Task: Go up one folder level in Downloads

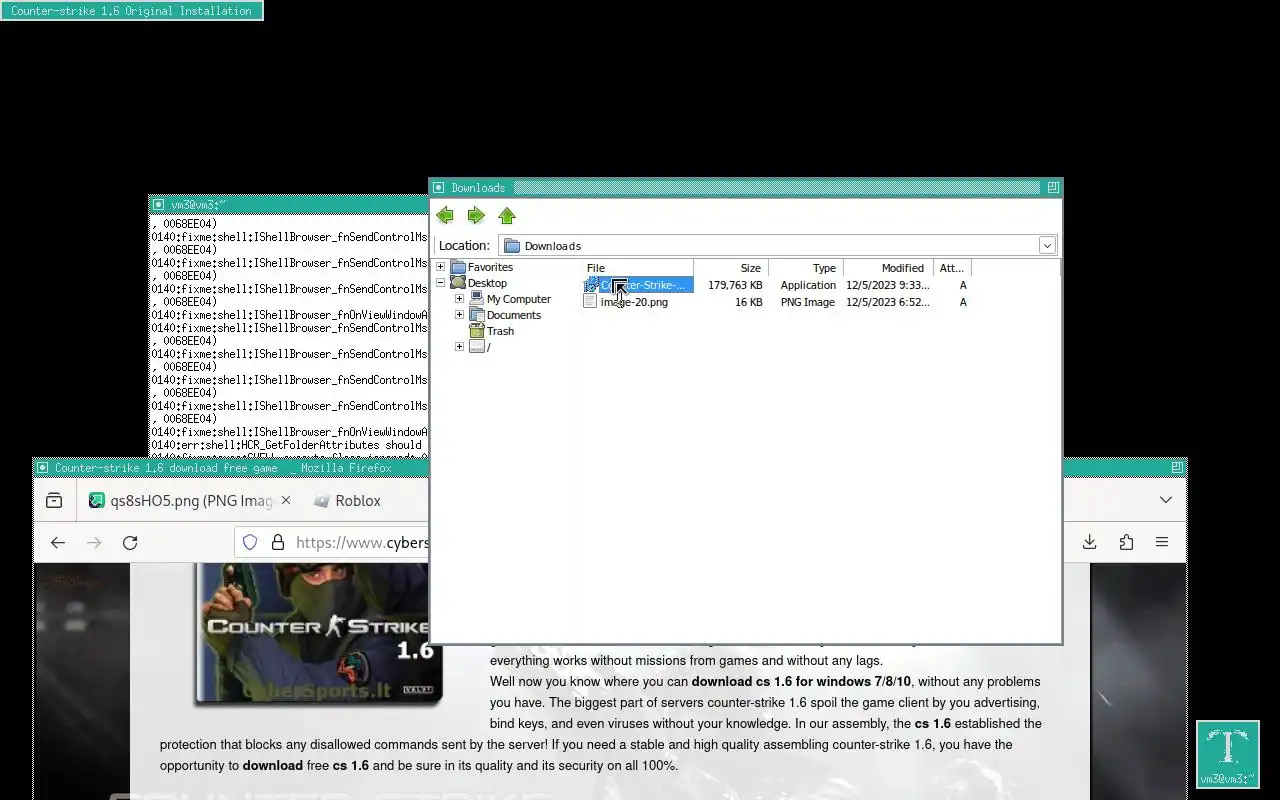Action: click(x=507, y=216)
